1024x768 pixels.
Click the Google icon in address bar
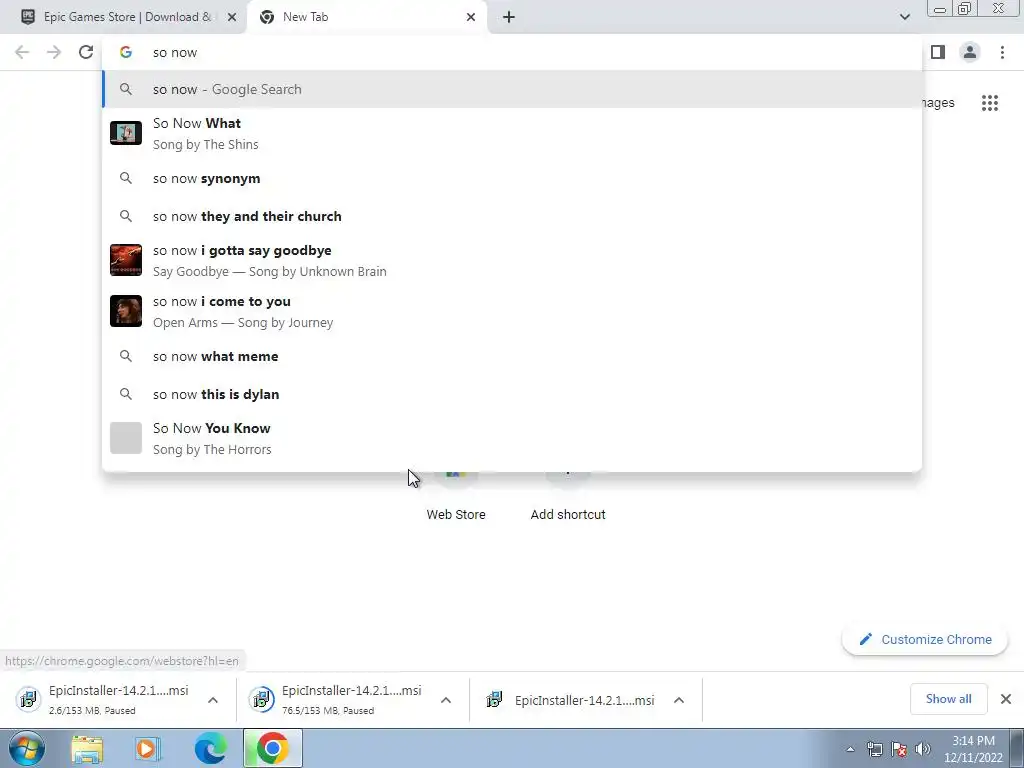(125, 52)
